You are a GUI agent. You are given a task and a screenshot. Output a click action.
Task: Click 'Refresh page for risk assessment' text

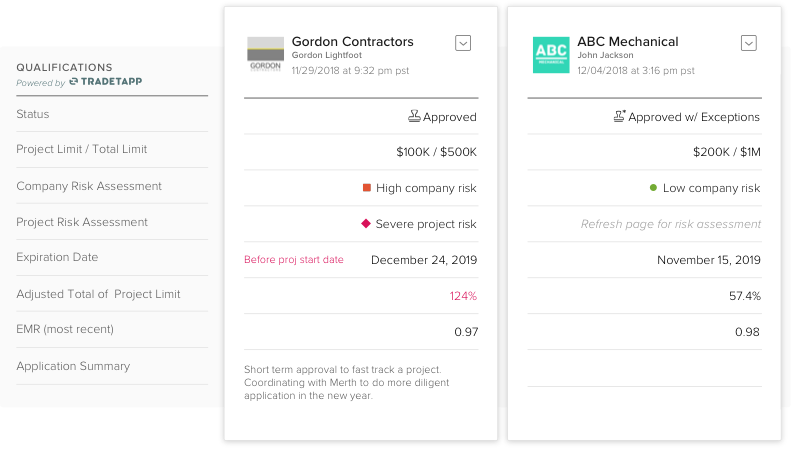coord(670,224)
